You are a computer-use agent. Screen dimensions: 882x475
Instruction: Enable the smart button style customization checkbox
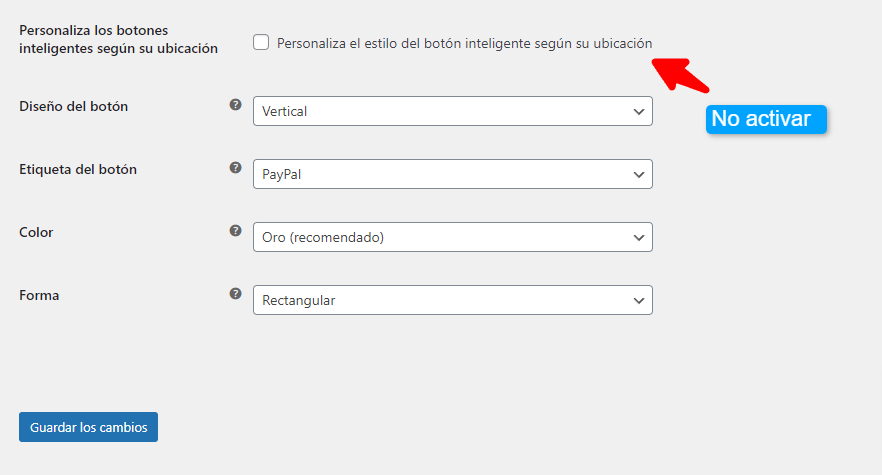[261, 42]
